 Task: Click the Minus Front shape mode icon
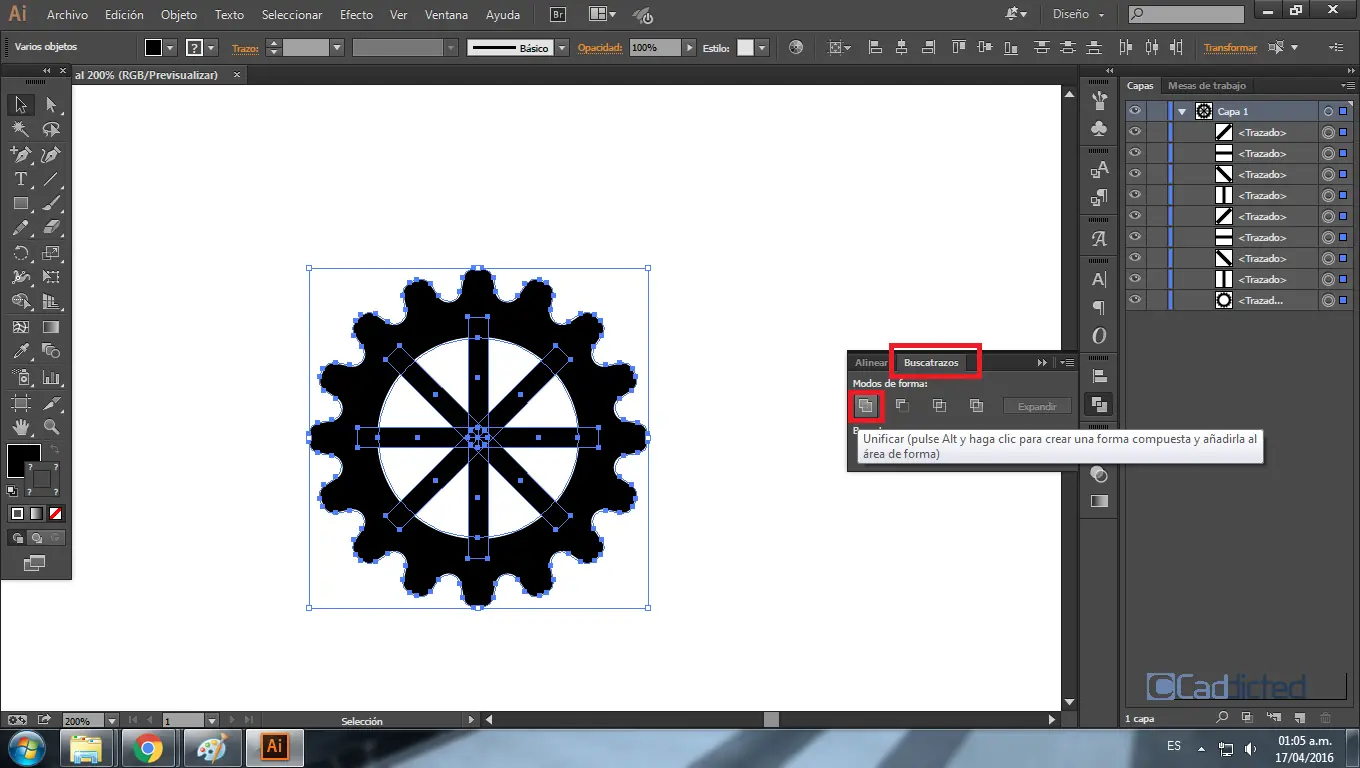[902, 405]
